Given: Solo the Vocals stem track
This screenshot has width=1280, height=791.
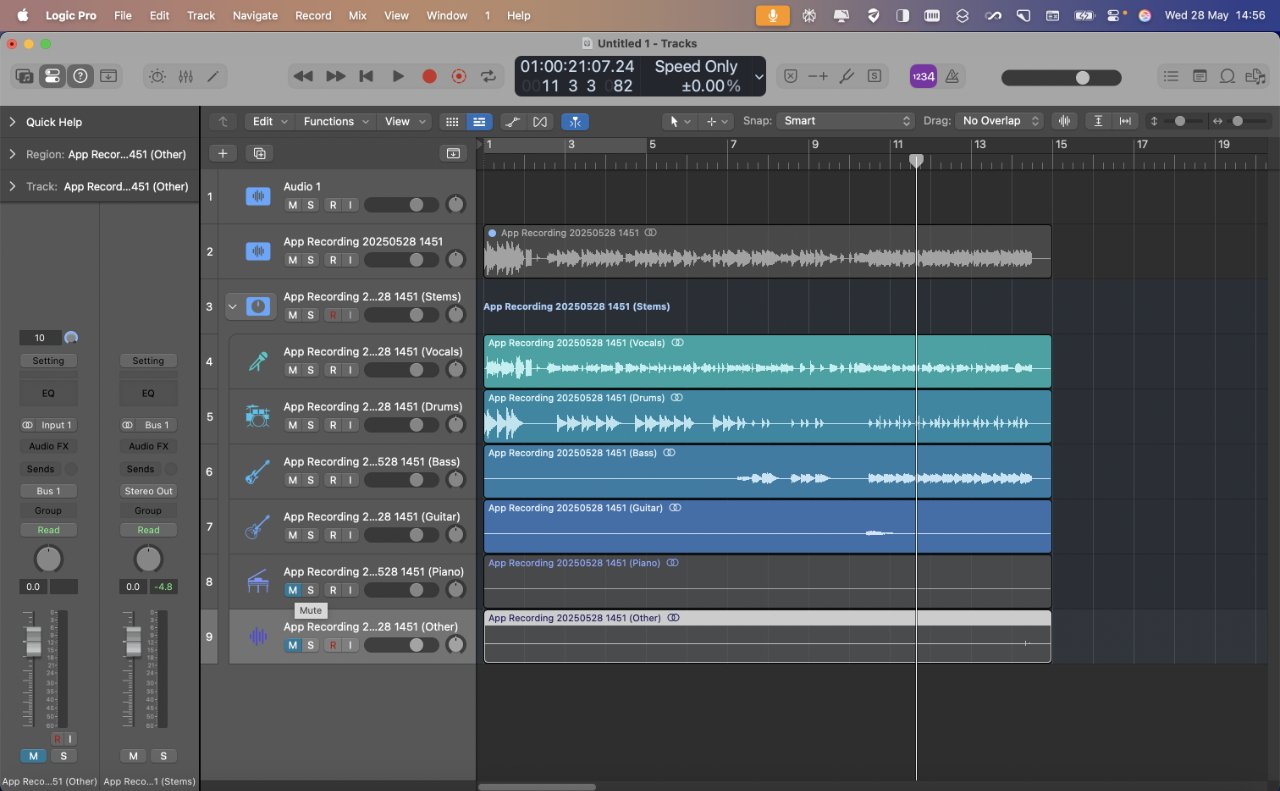Looking at the screenshot, I should [x=310, y=370].
